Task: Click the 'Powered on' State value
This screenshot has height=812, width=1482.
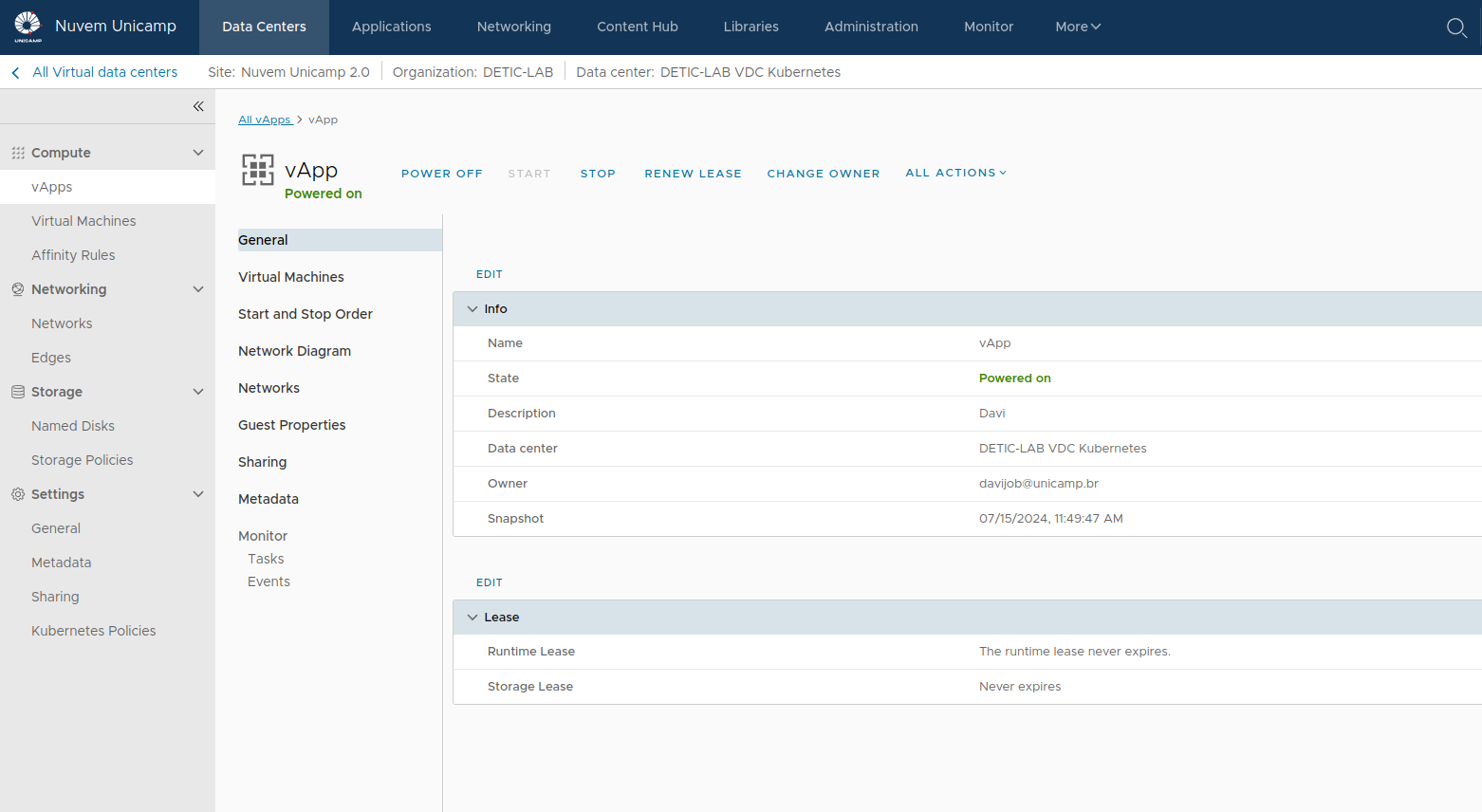Action: coord(1015,378)
